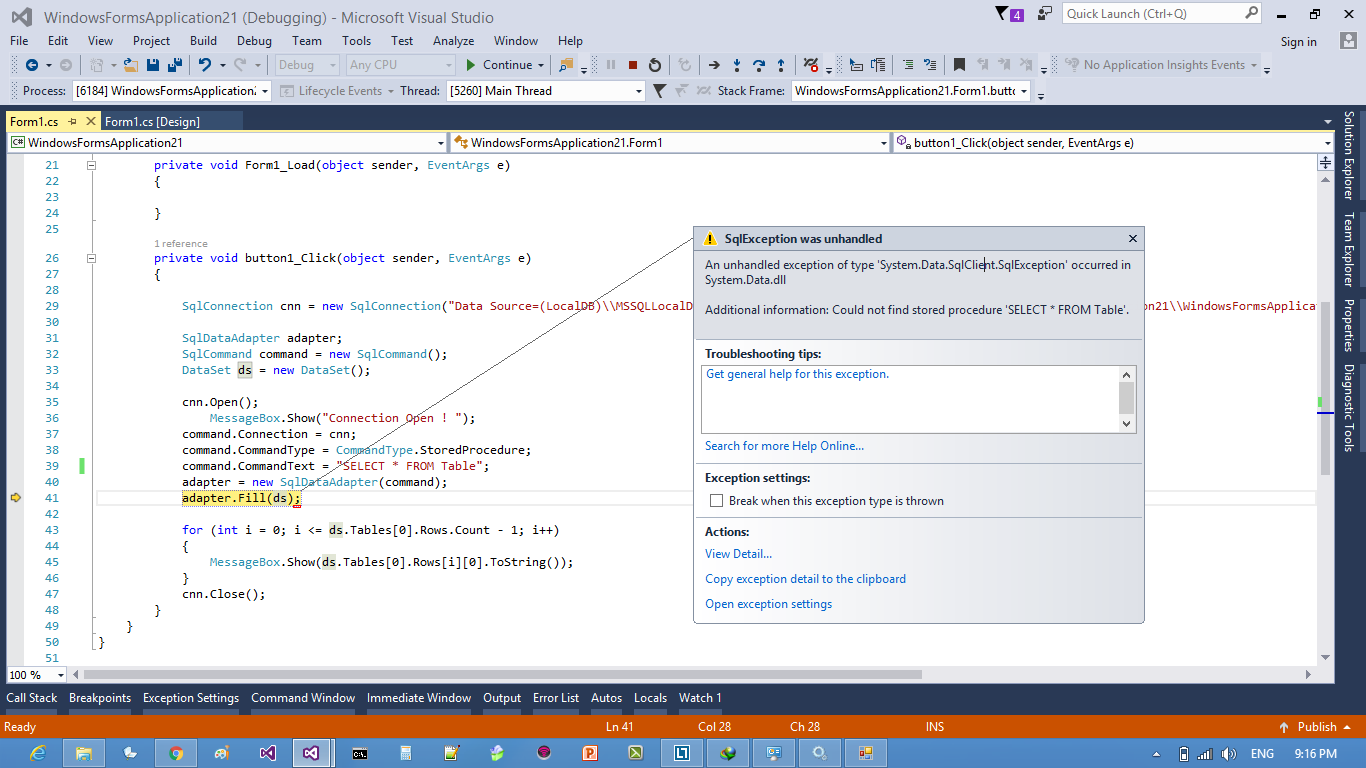This screenshot has width=1366, height=768.
Task: Click Show Next Statement arrow icon
Action: (x=714, y=65)
